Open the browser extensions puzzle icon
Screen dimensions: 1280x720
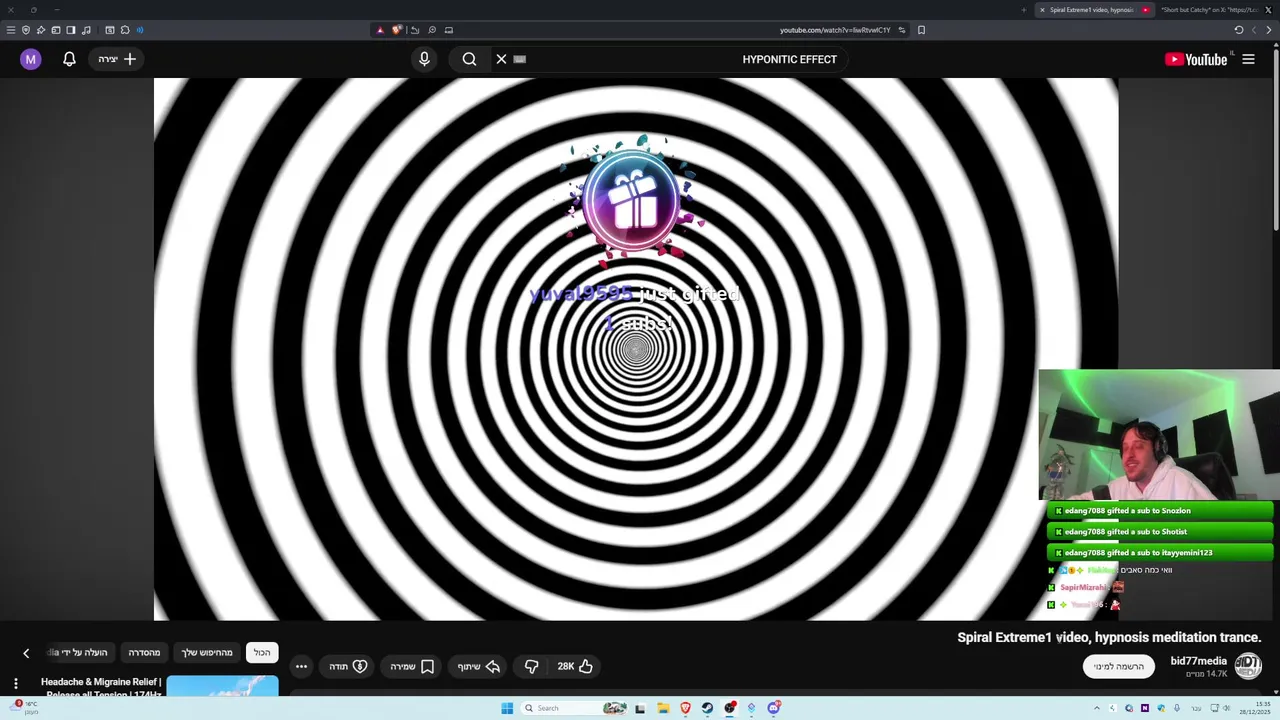click(125, 30)
